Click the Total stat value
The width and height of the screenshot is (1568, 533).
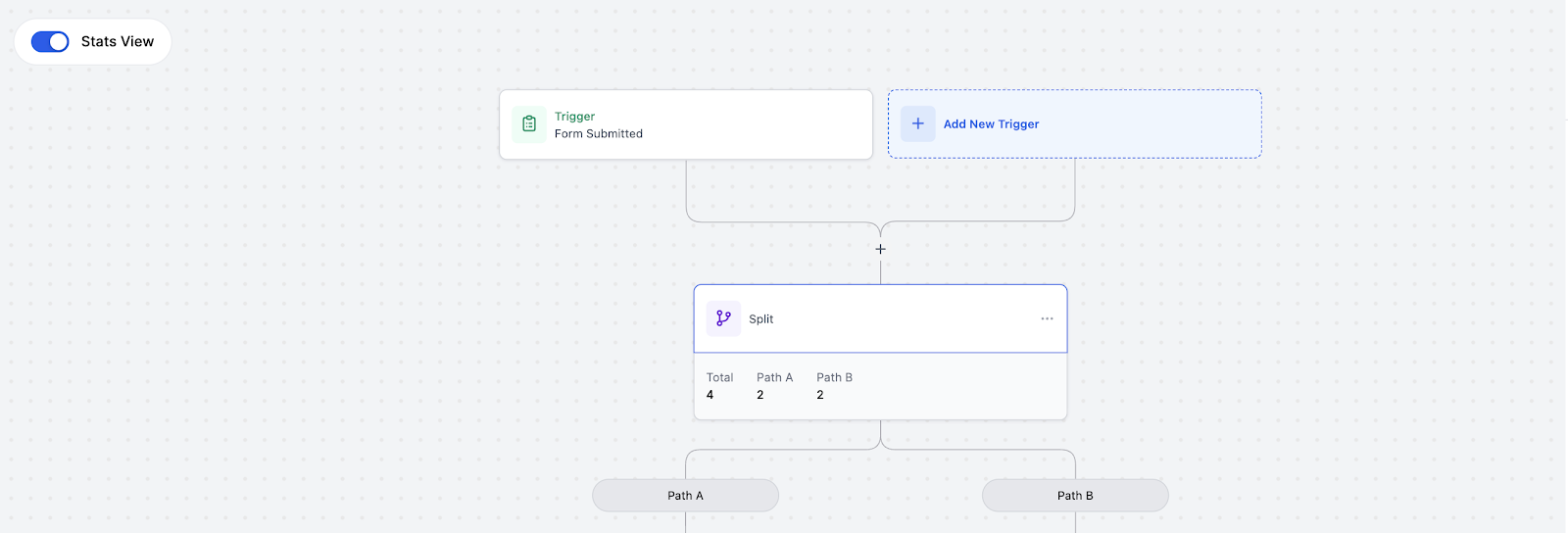tap(710, 395)
